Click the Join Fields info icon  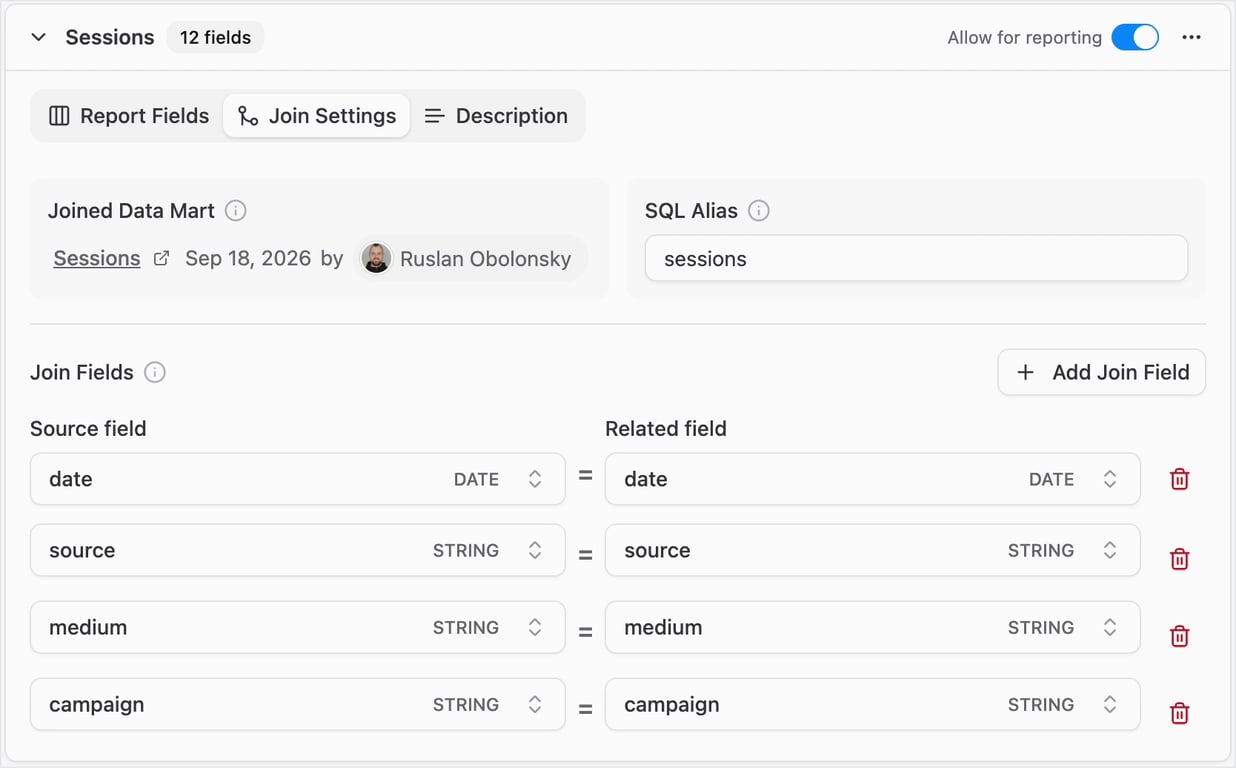[x=155, y=372]
